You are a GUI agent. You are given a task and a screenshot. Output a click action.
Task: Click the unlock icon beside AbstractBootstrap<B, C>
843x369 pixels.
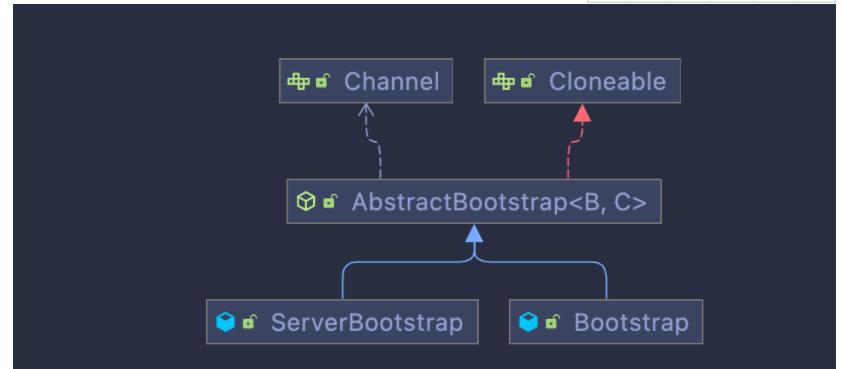point(330,202)
